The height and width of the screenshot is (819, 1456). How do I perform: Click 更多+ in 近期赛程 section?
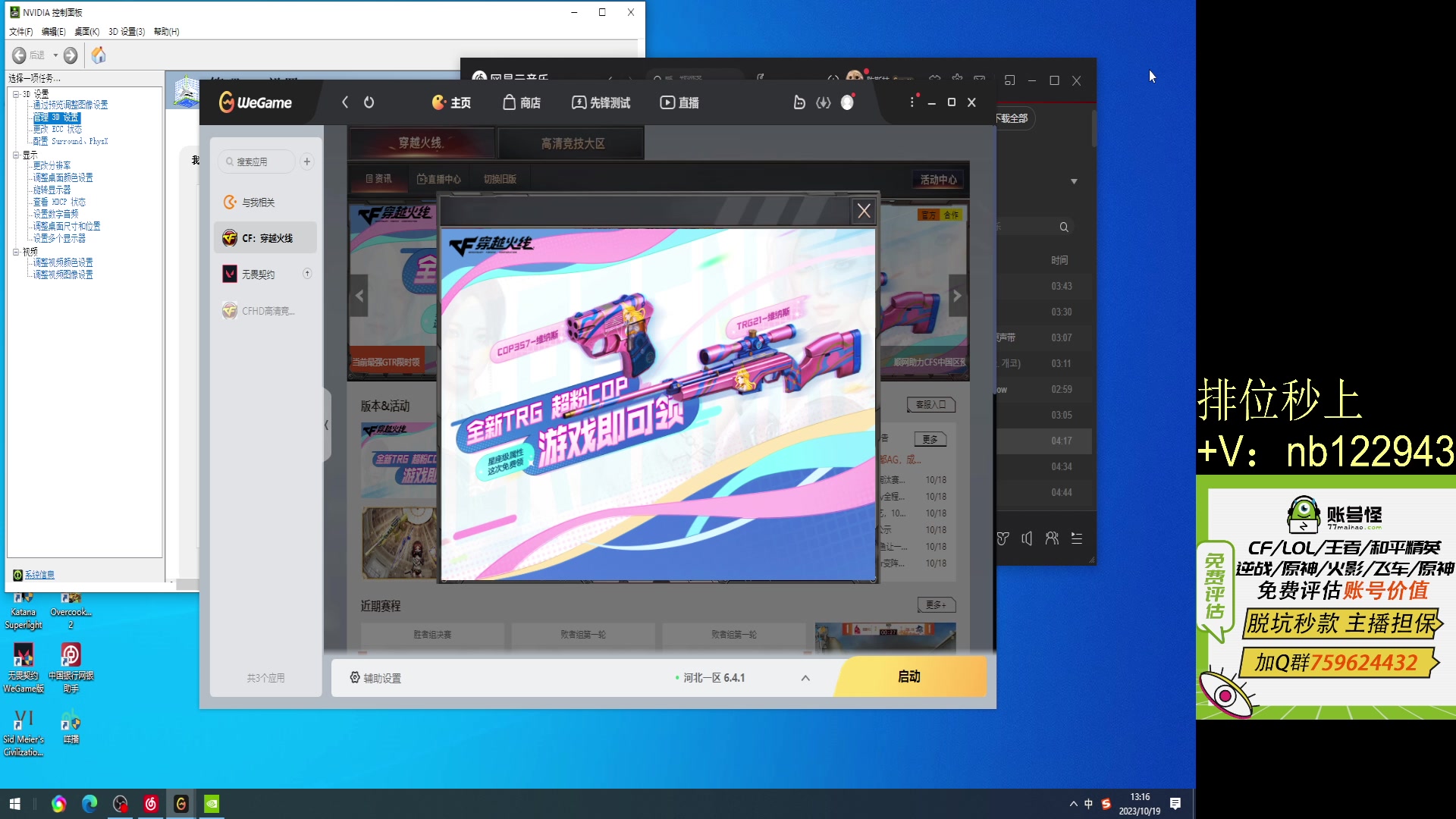(x=937, y=605)
